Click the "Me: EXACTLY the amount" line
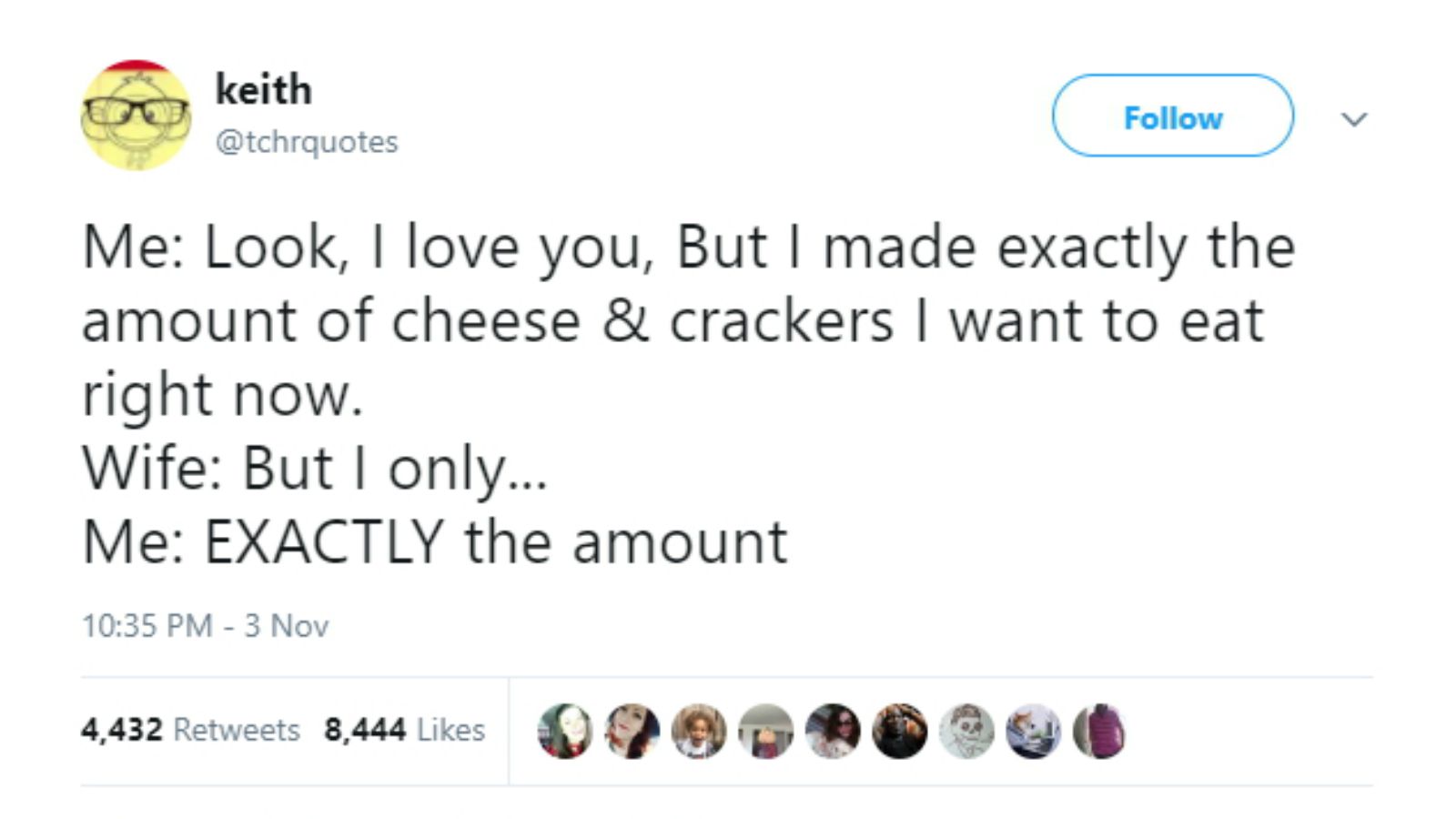 click(434, 542)
